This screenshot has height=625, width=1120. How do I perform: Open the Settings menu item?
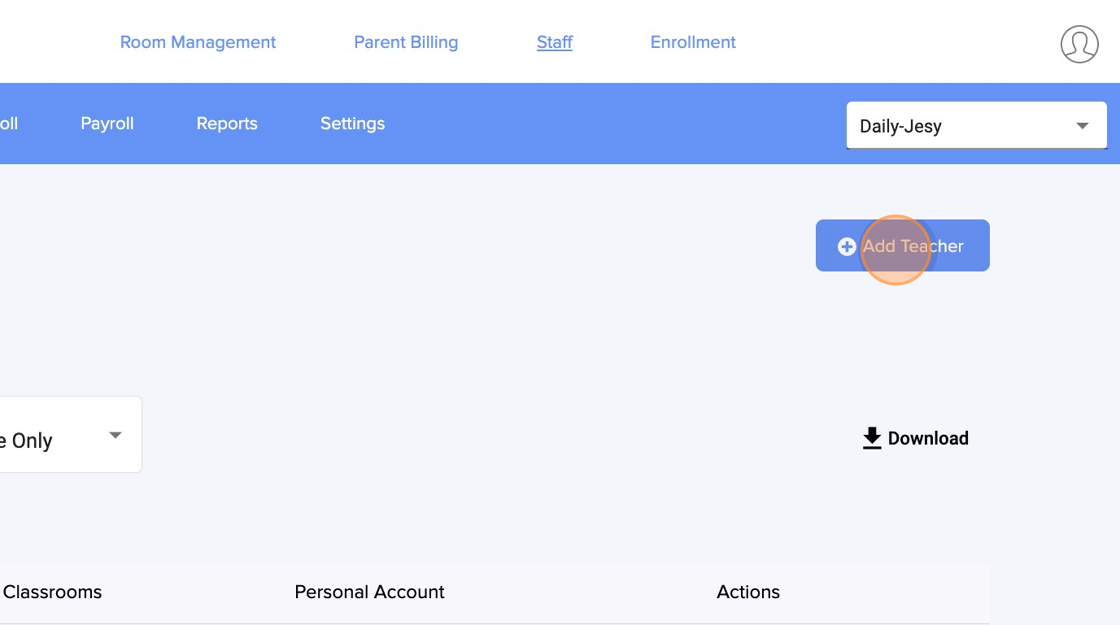[x=352, y=123]
